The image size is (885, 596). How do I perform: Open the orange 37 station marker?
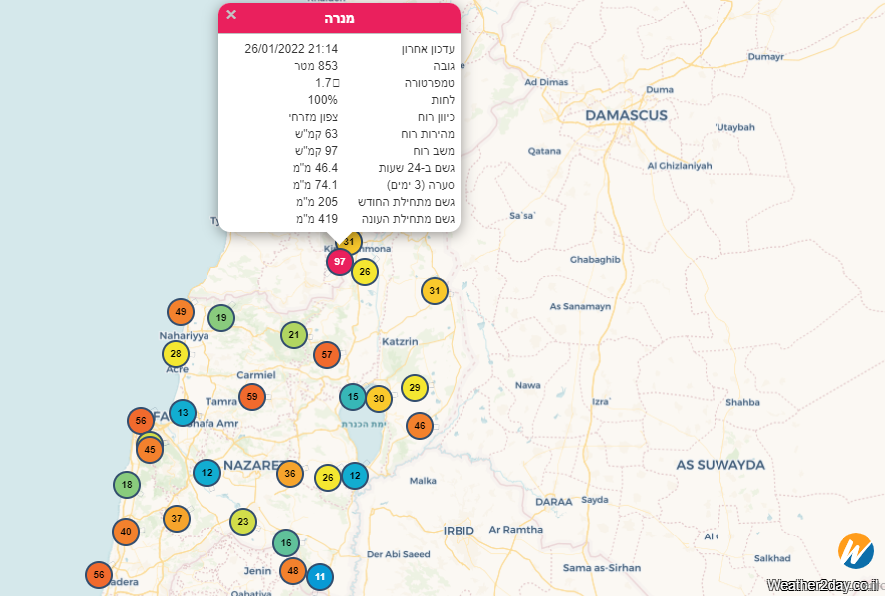(178, 518)
